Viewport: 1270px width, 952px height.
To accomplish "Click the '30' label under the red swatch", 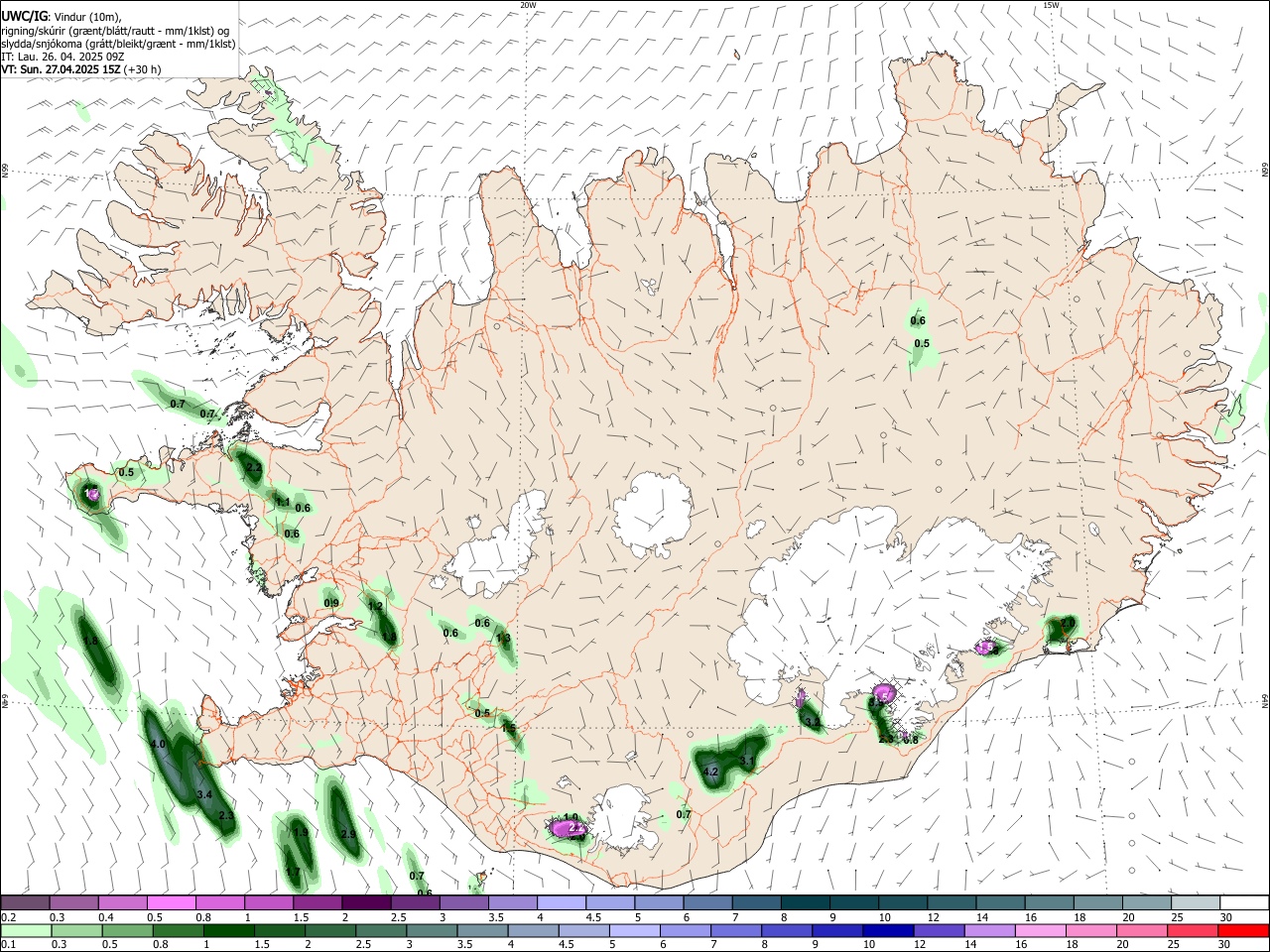I will [x=1226, y=945].
